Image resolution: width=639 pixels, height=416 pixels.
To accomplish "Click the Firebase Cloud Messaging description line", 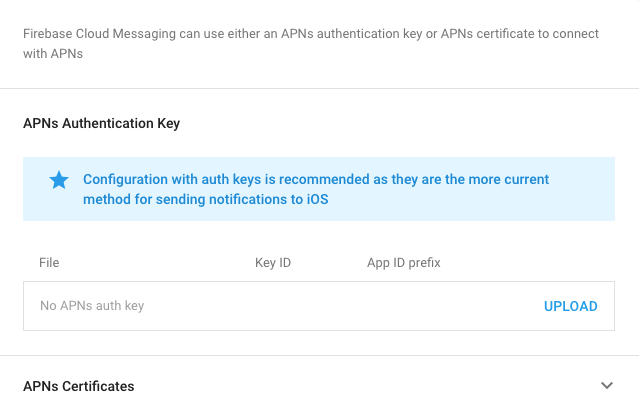I will pos(310,34).
